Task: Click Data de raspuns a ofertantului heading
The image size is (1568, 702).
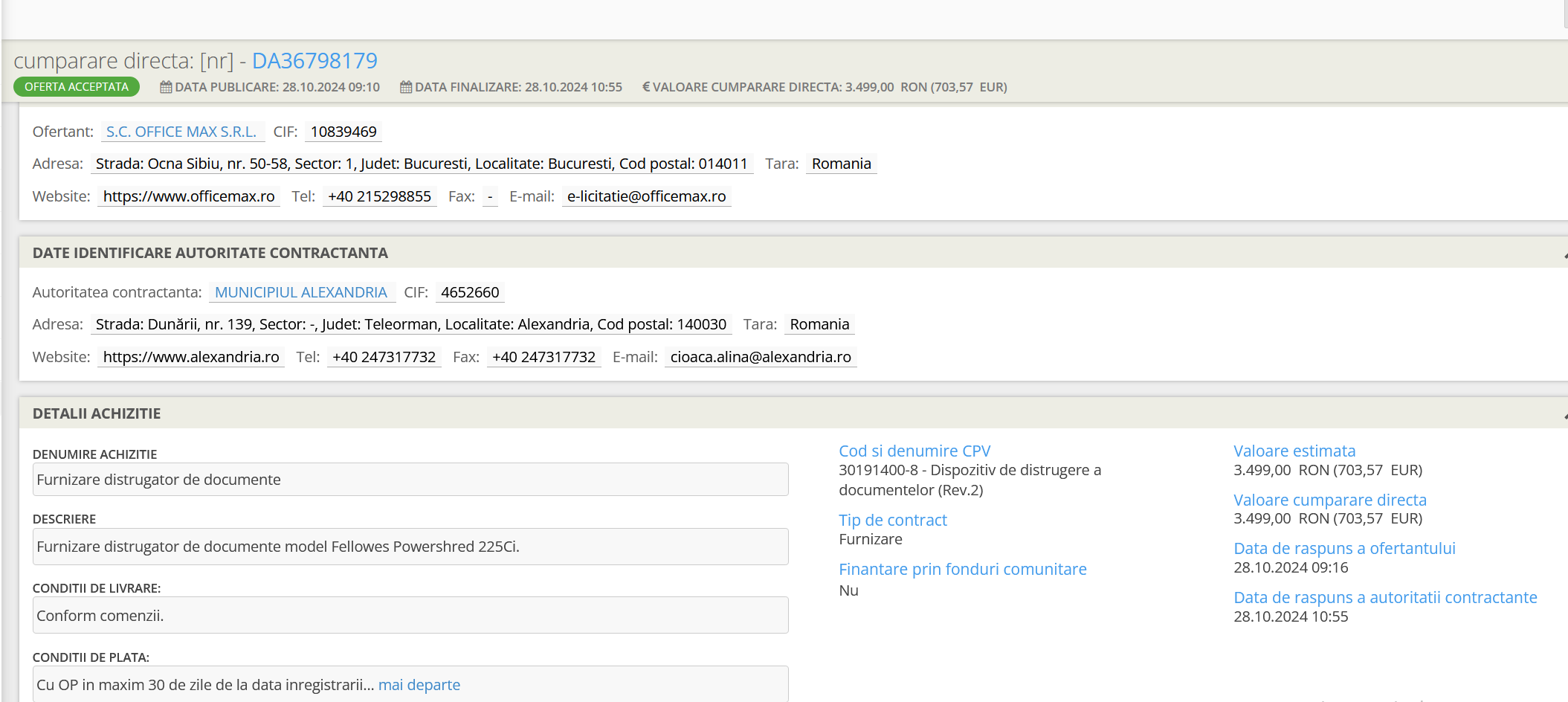Action: click(x=1344, y=548)
